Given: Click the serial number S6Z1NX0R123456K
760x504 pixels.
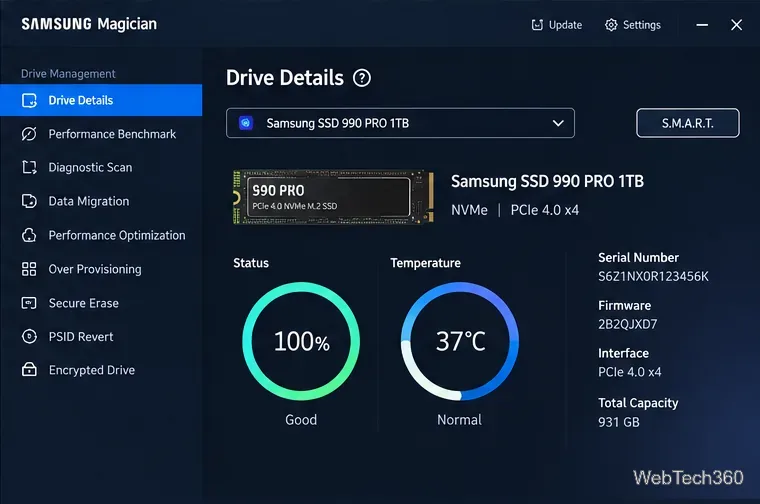Looking at the screenshot, I should coord(653,276).
